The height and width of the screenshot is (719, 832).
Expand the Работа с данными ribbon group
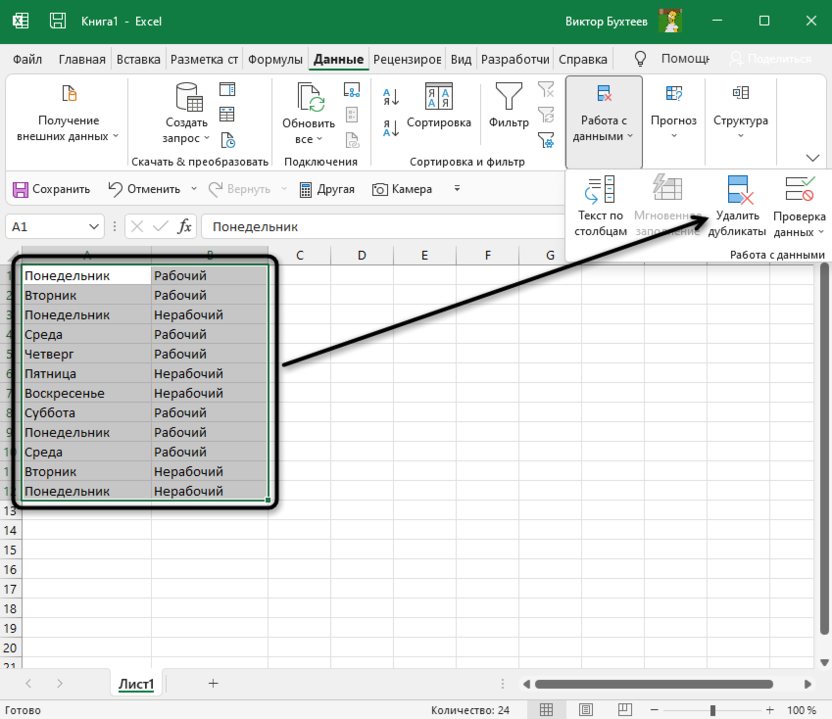[604, 122]
